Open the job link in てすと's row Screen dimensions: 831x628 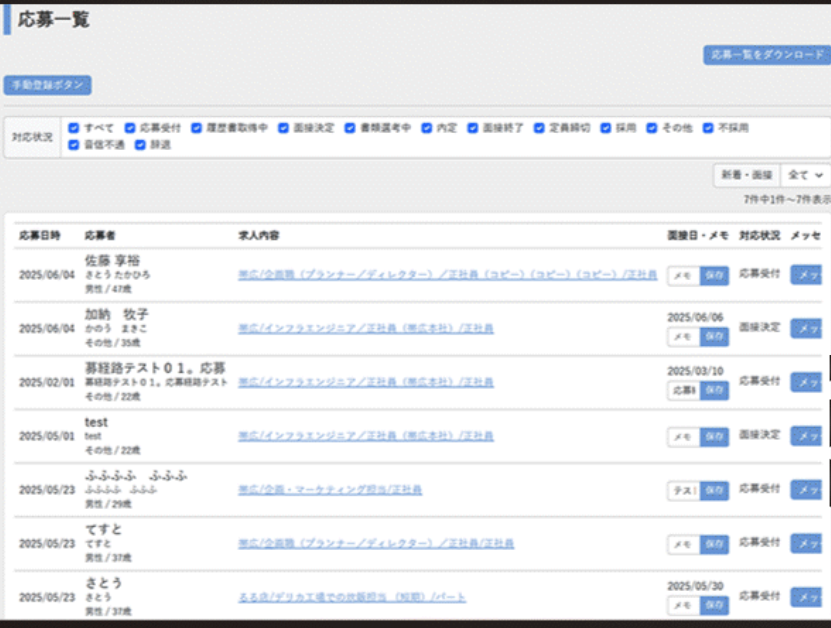point(376,544)
